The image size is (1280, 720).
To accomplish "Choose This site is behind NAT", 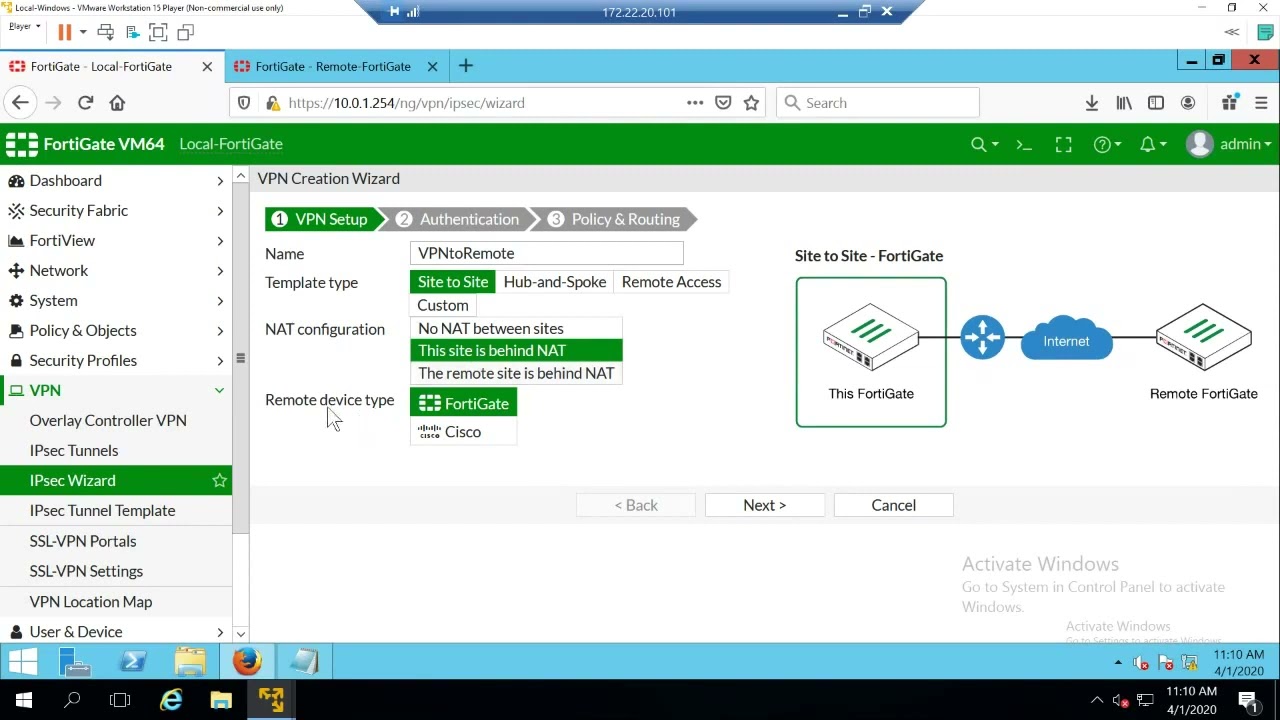I will 516,351.
